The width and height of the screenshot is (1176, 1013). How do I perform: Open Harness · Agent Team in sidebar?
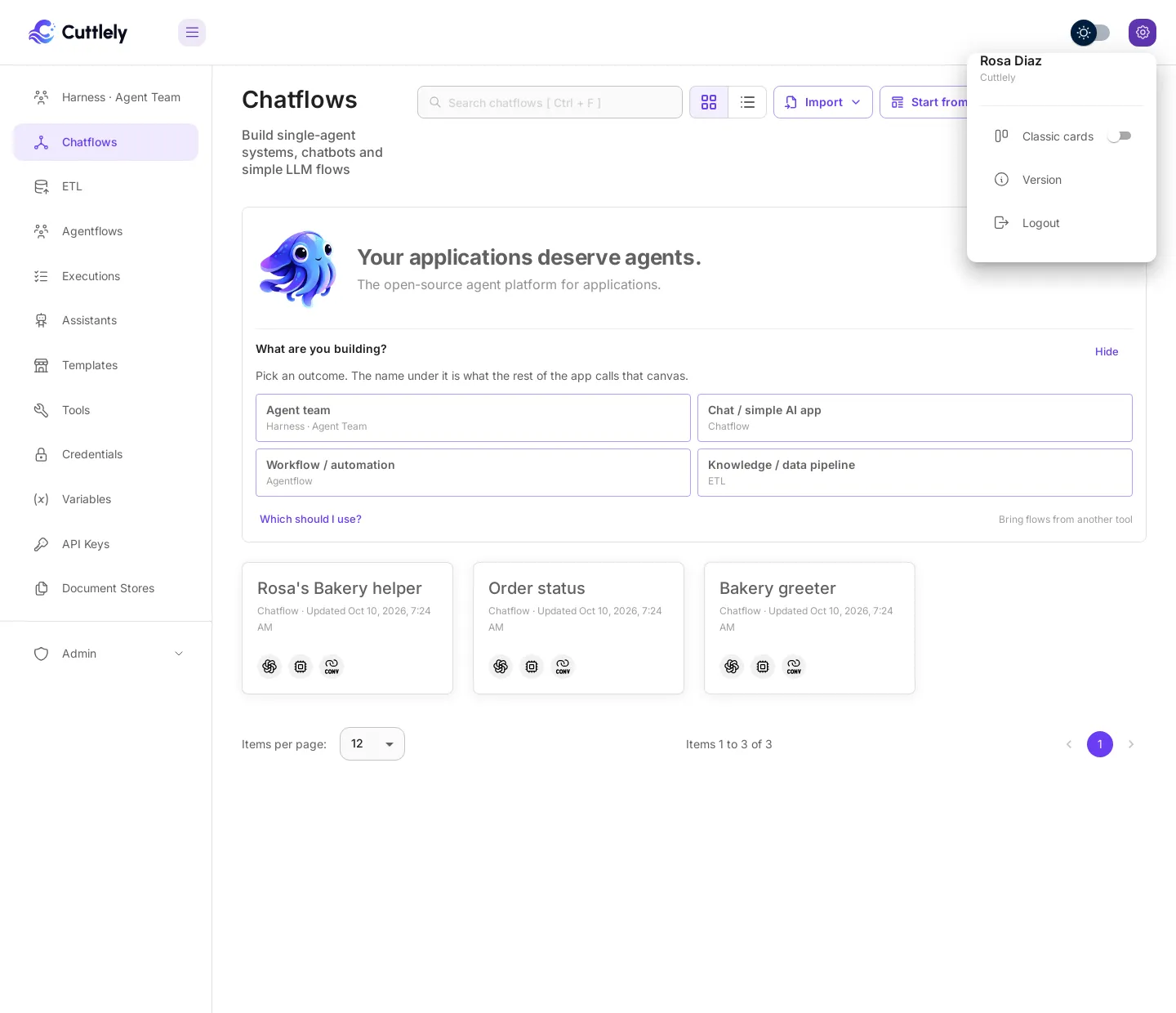[106, 97]
